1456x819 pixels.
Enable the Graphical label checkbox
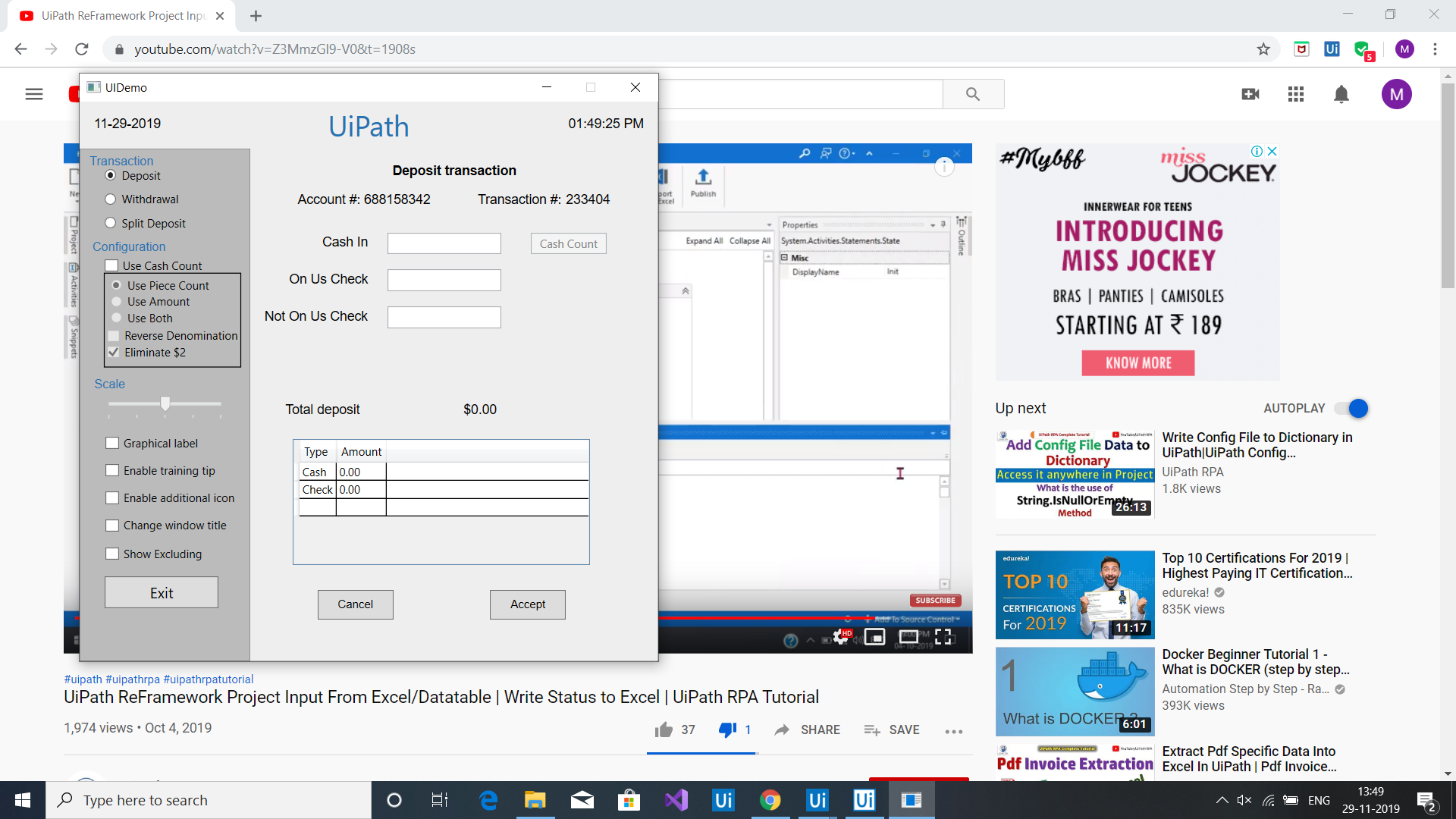pos(112,443)
